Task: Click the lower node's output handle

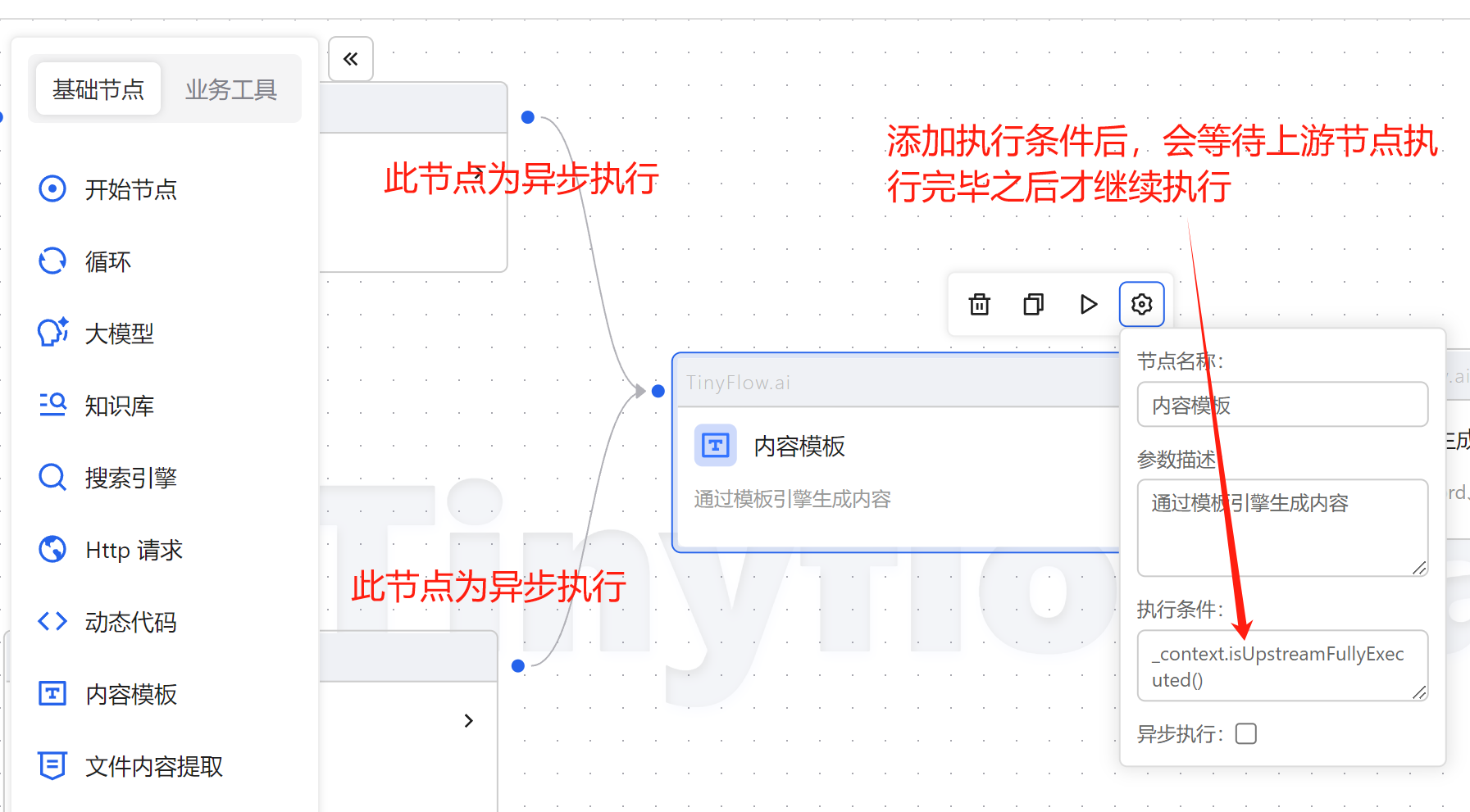Action: 518,666
